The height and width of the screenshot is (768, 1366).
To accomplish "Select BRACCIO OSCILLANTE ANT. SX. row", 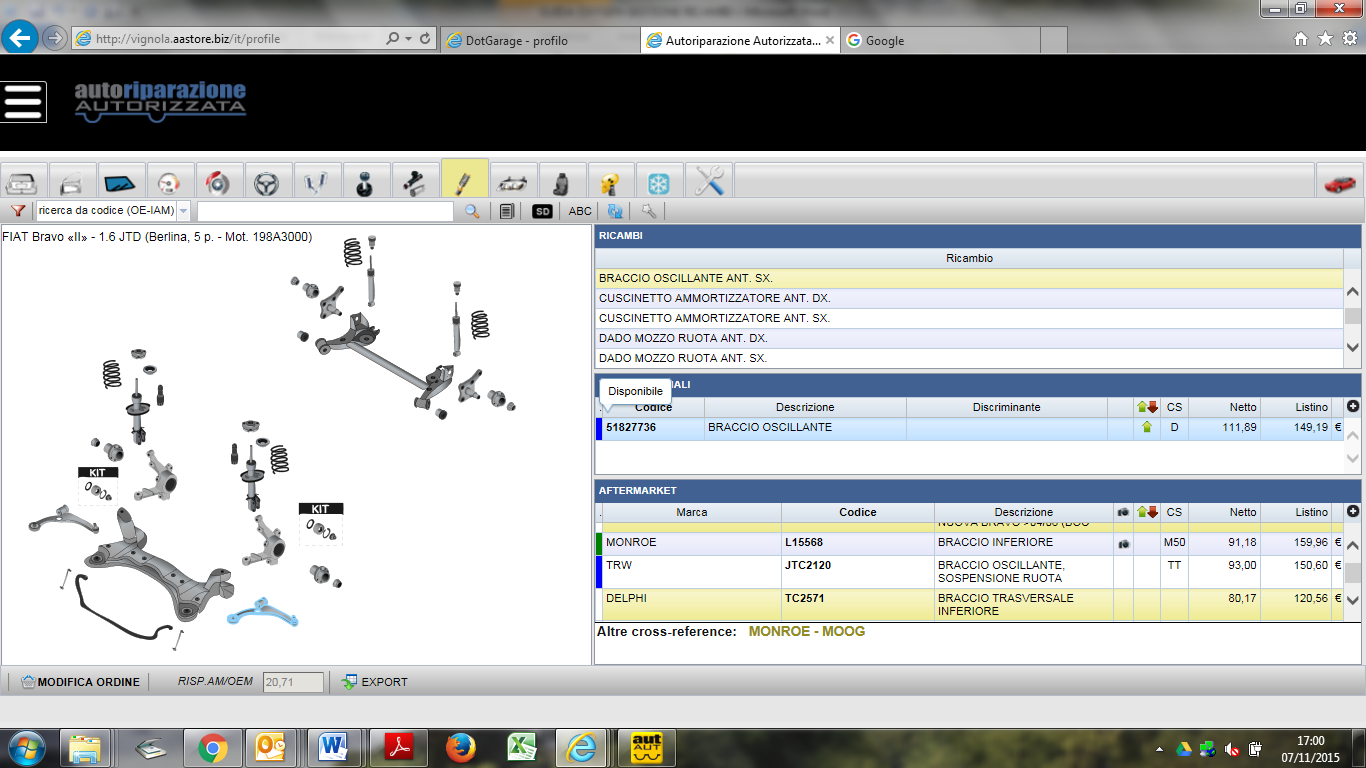I will (969, 278).
